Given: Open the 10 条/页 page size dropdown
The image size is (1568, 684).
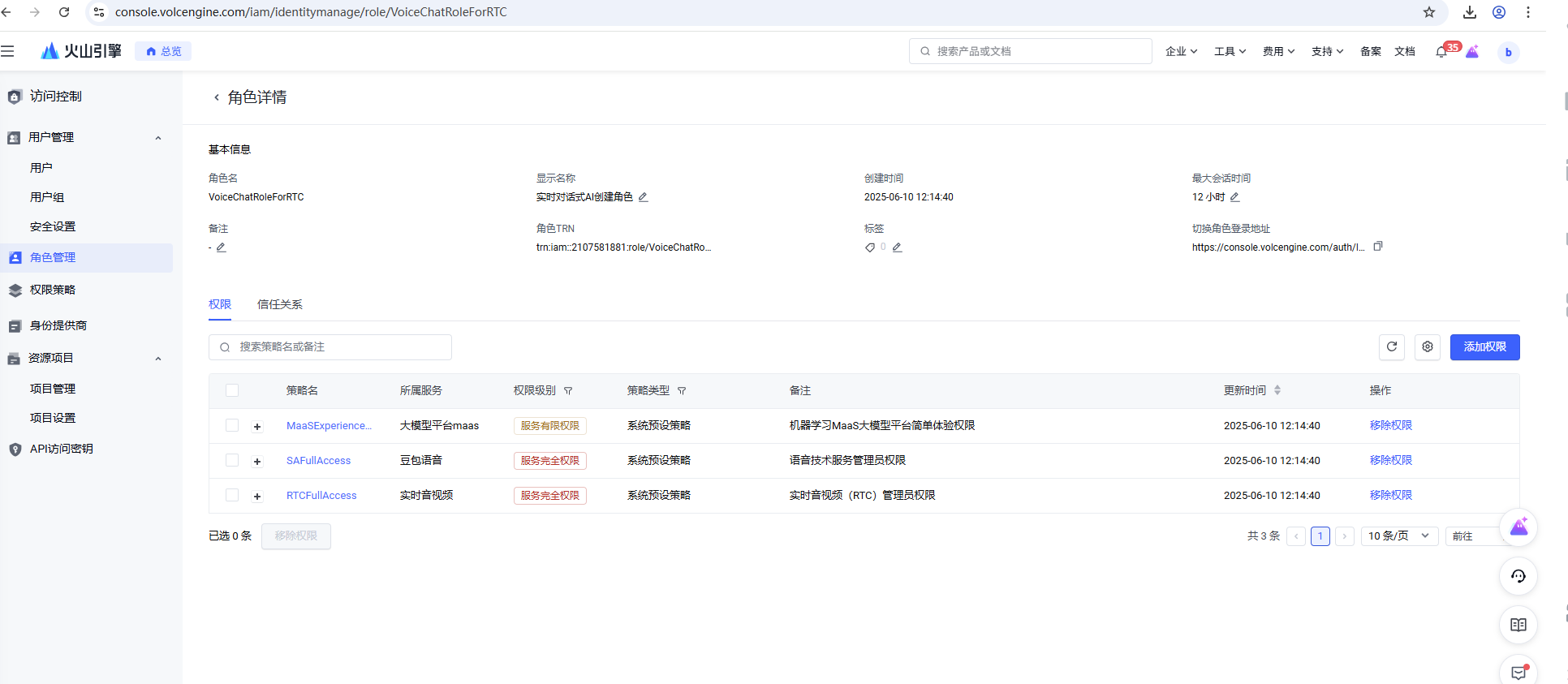Looking at the screenshot, I should click(x=1399, y=536).
